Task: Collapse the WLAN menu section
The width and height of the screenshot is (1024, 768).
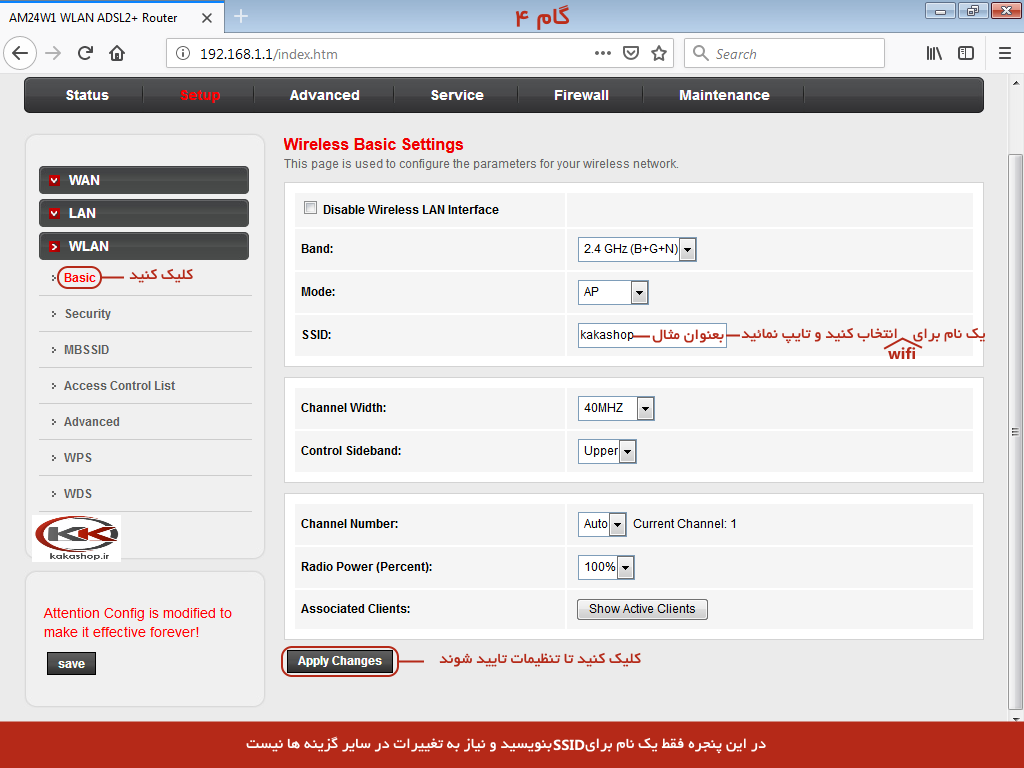Action: click(x=144, y=246)
